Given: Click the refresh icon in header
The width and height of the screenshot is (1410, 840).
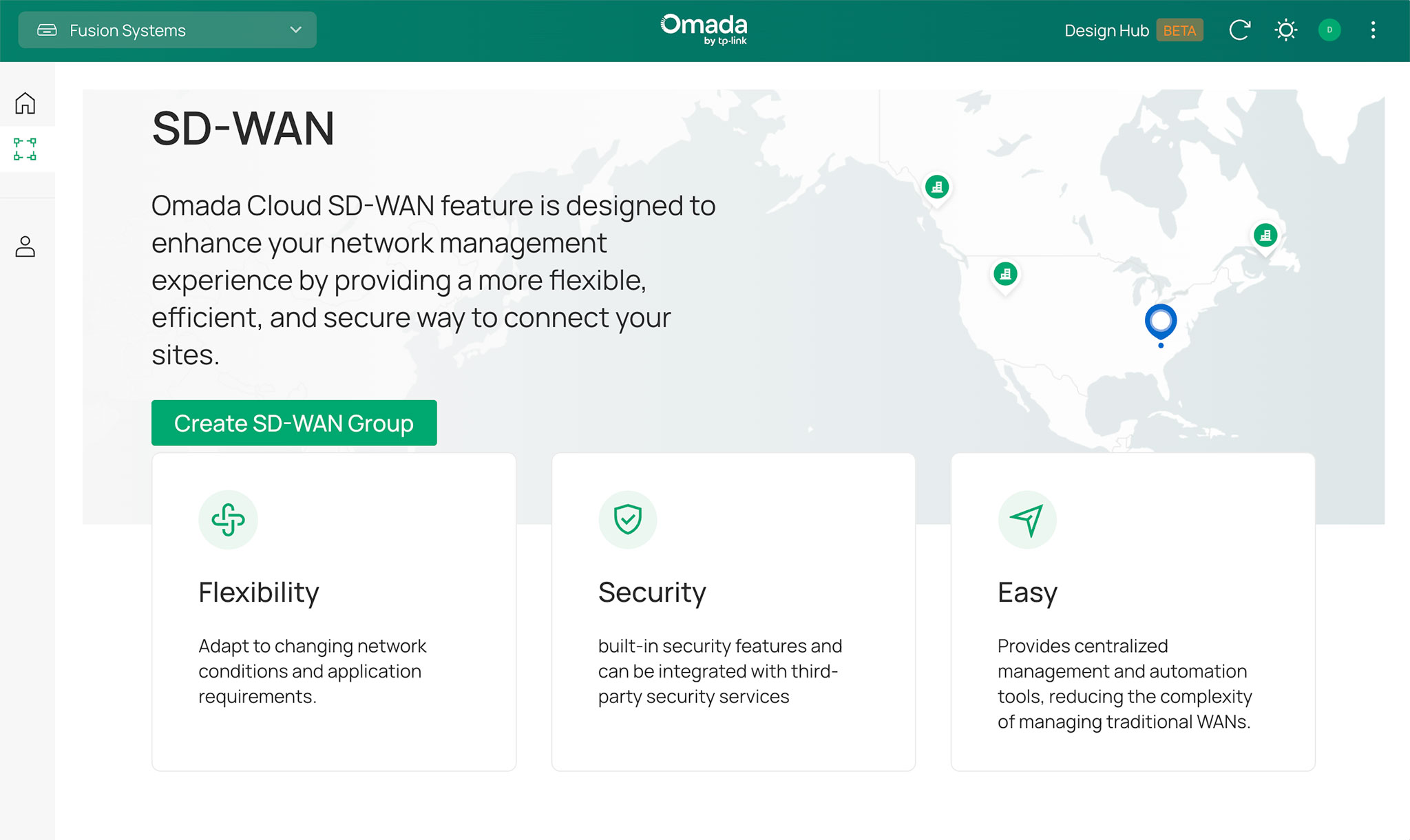Looking at the screenshot, I should coord(1239,30).
